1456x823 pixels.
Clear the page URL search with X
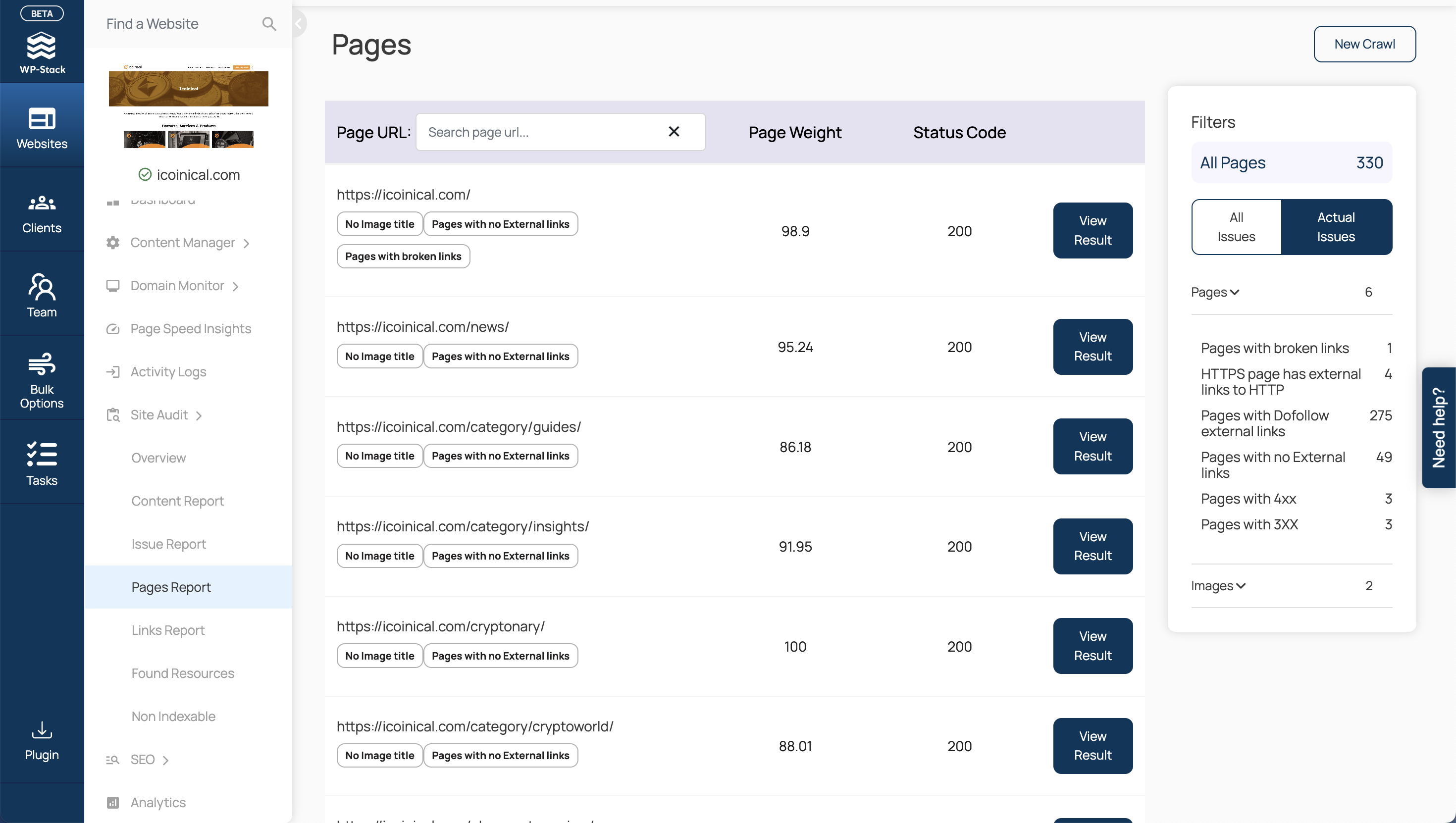point(674,132)
